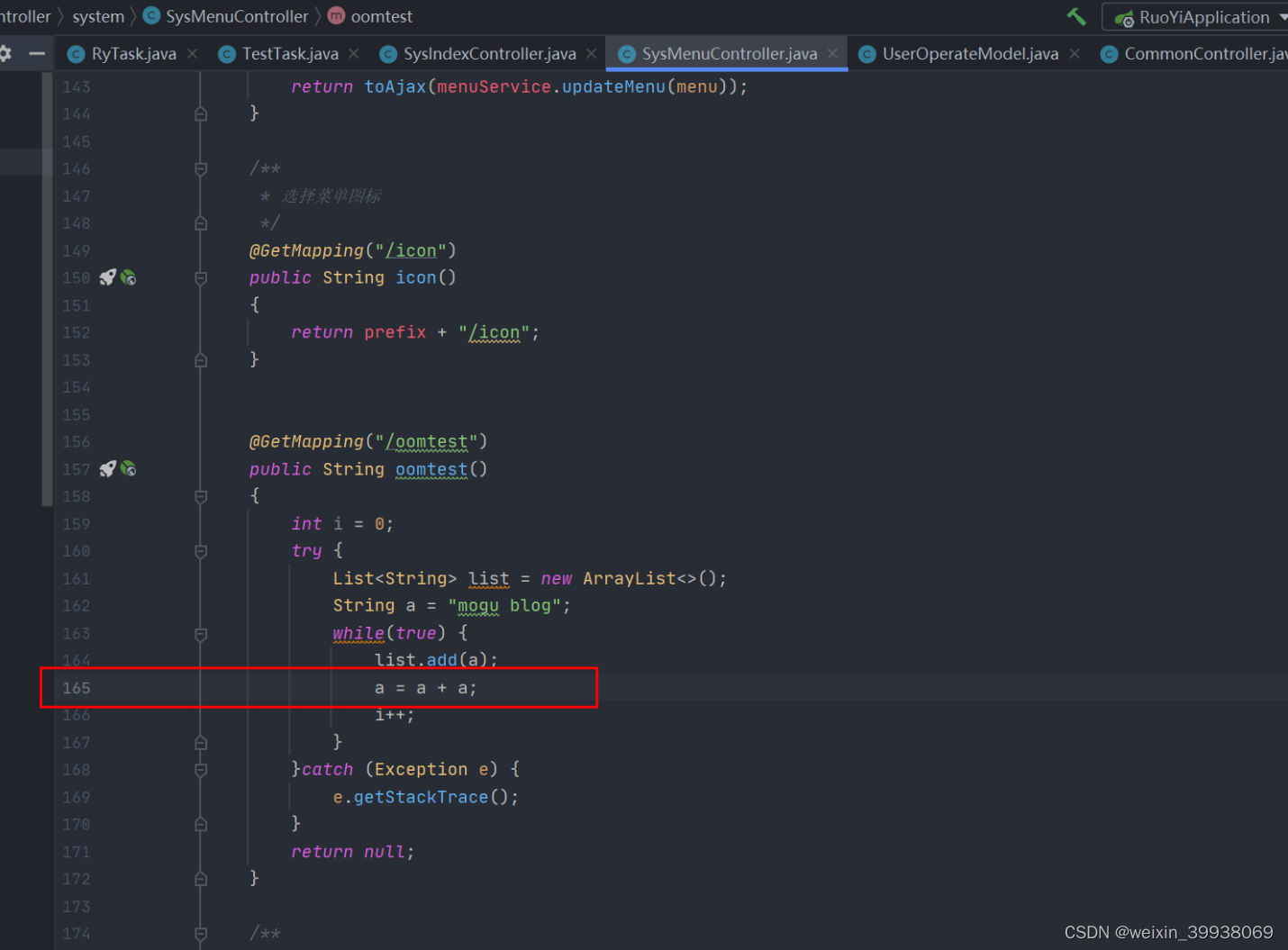
Task: Click line number 165 in the gutter
Action: coord(77,688)
